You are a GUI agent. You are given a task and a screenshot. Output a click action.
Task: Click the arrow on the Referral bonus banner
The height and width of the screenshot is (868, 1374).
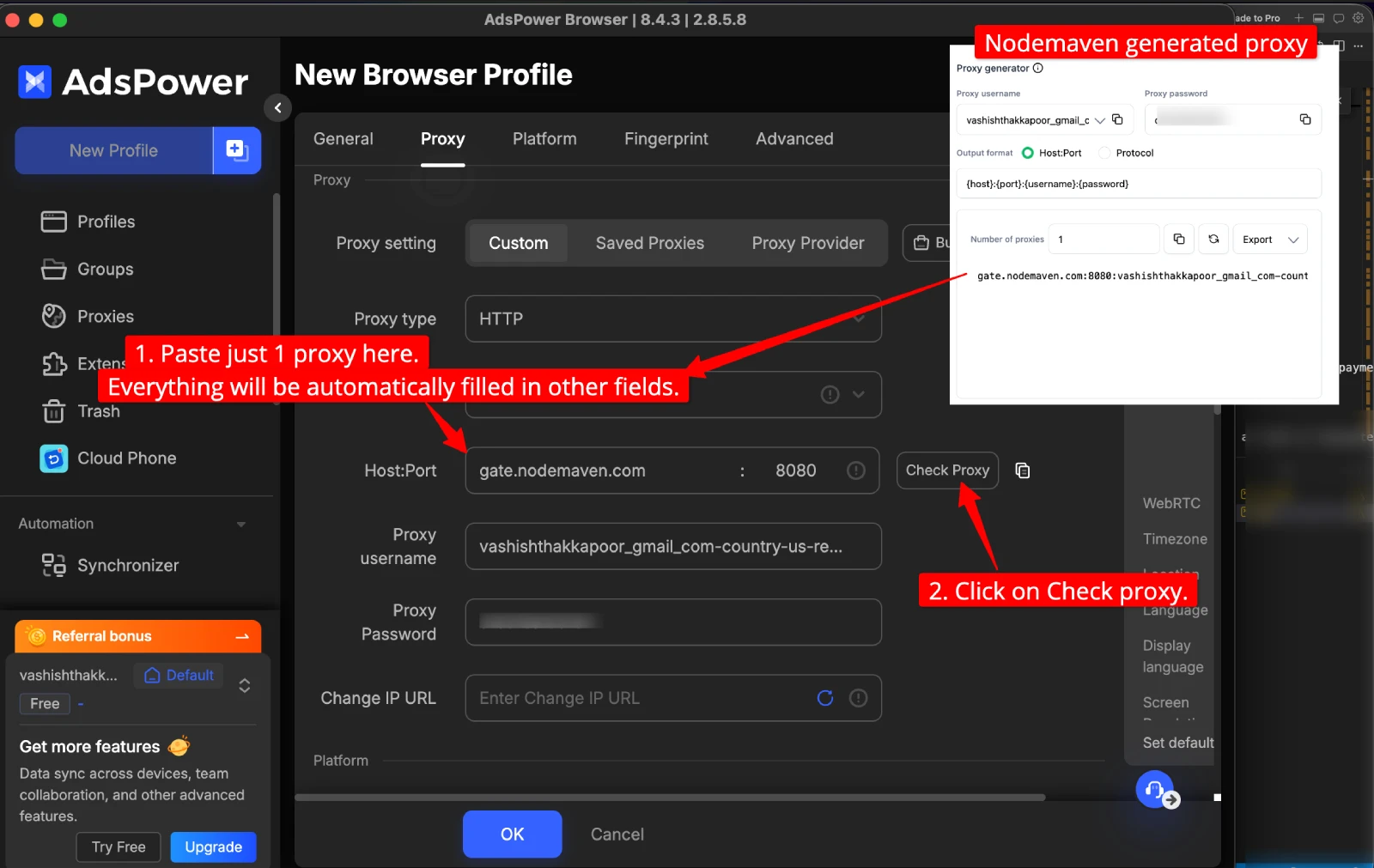(242, 636)
